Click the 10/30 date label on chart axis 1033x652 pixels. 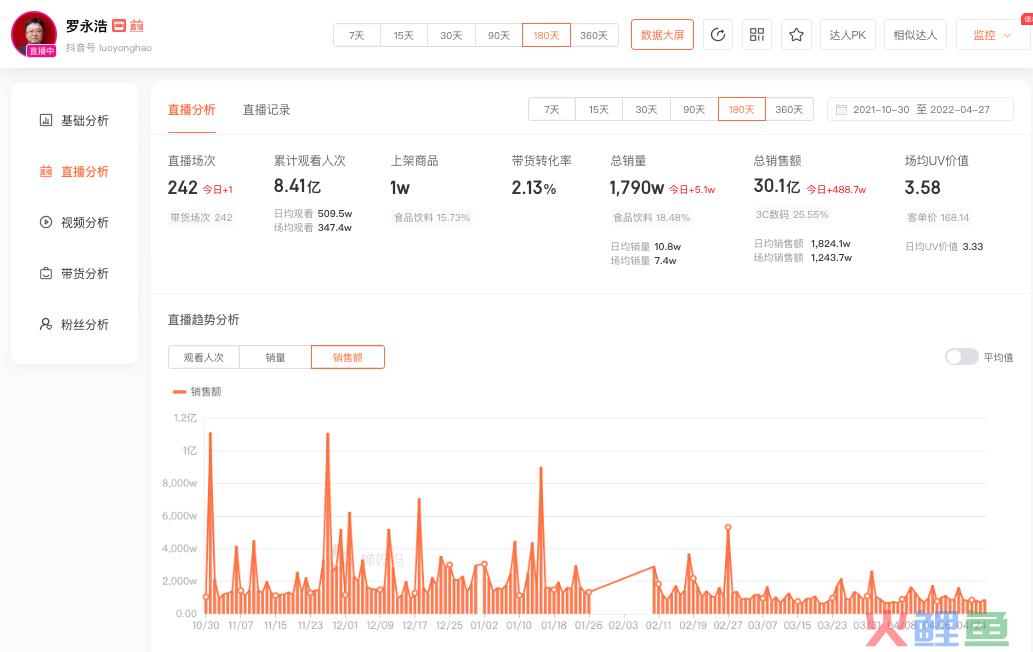206,625
